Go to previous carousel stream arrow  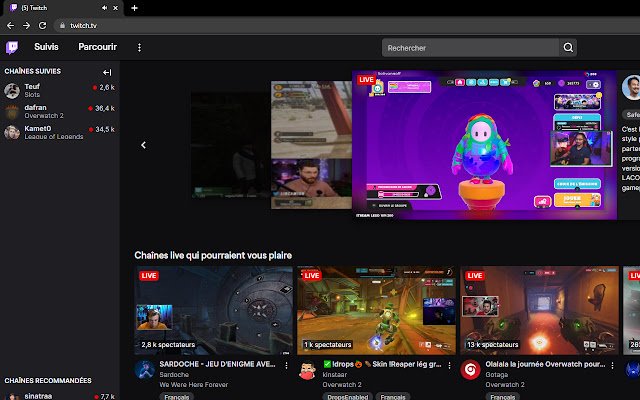click(x=143, y=145)
